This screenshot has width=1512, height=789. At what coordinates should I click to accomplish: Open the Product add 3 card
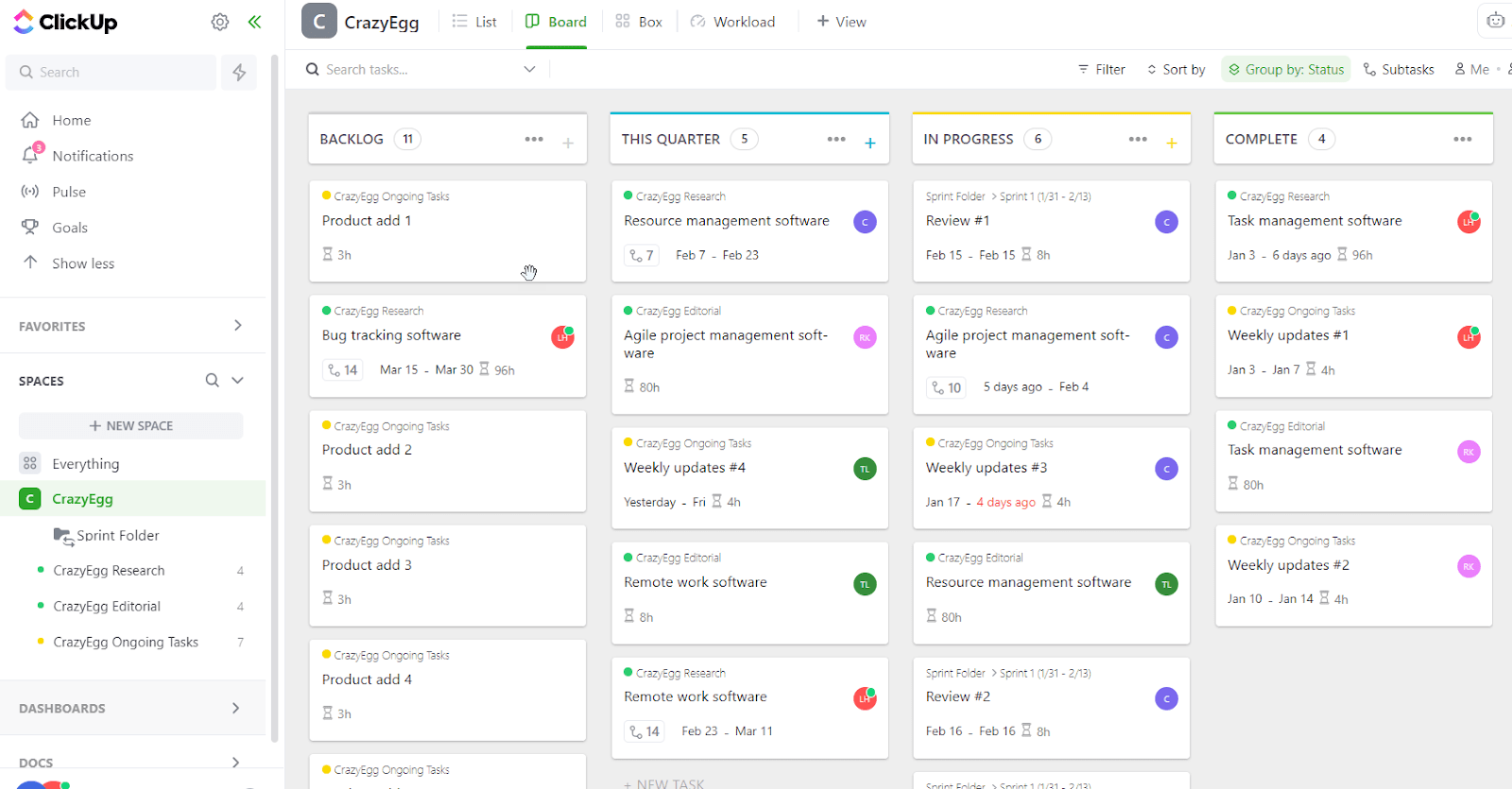point(447,575)
